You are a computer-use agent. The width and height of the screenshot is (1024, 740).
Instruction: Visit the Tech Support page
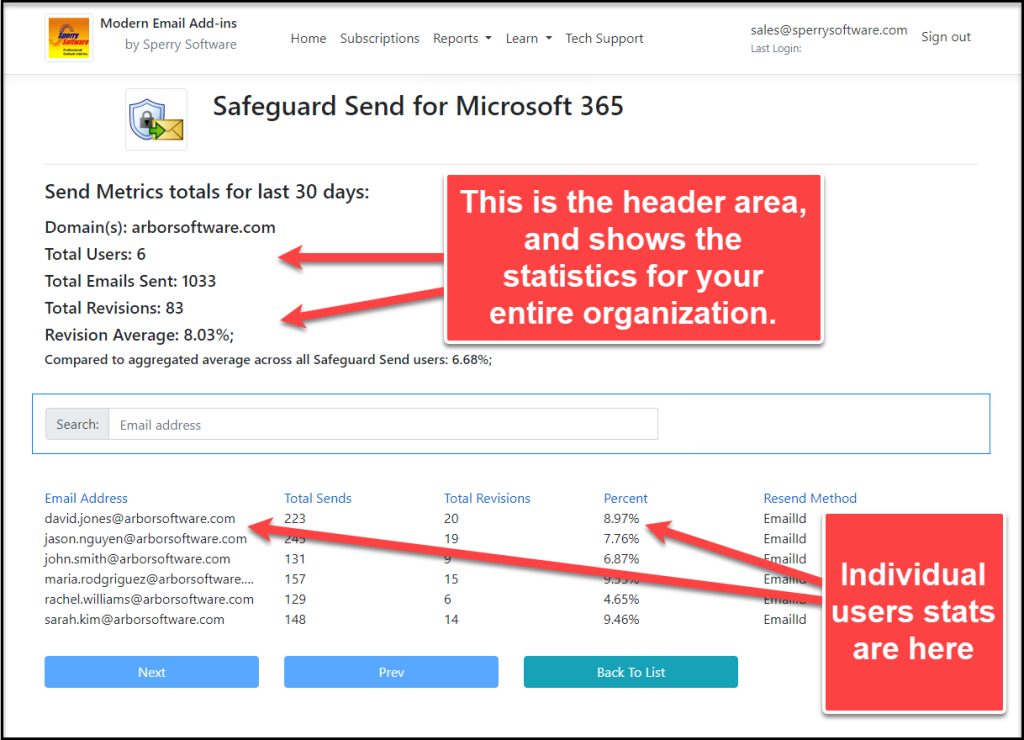click(x=604, y=38)
